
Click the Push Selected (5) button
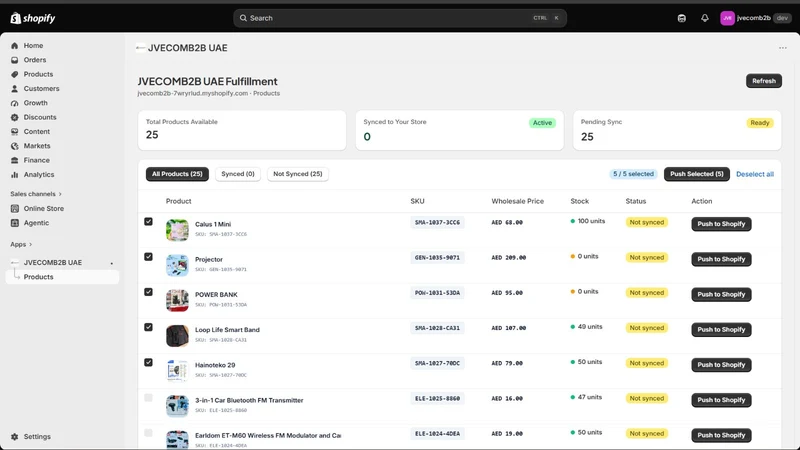(696, 174)
